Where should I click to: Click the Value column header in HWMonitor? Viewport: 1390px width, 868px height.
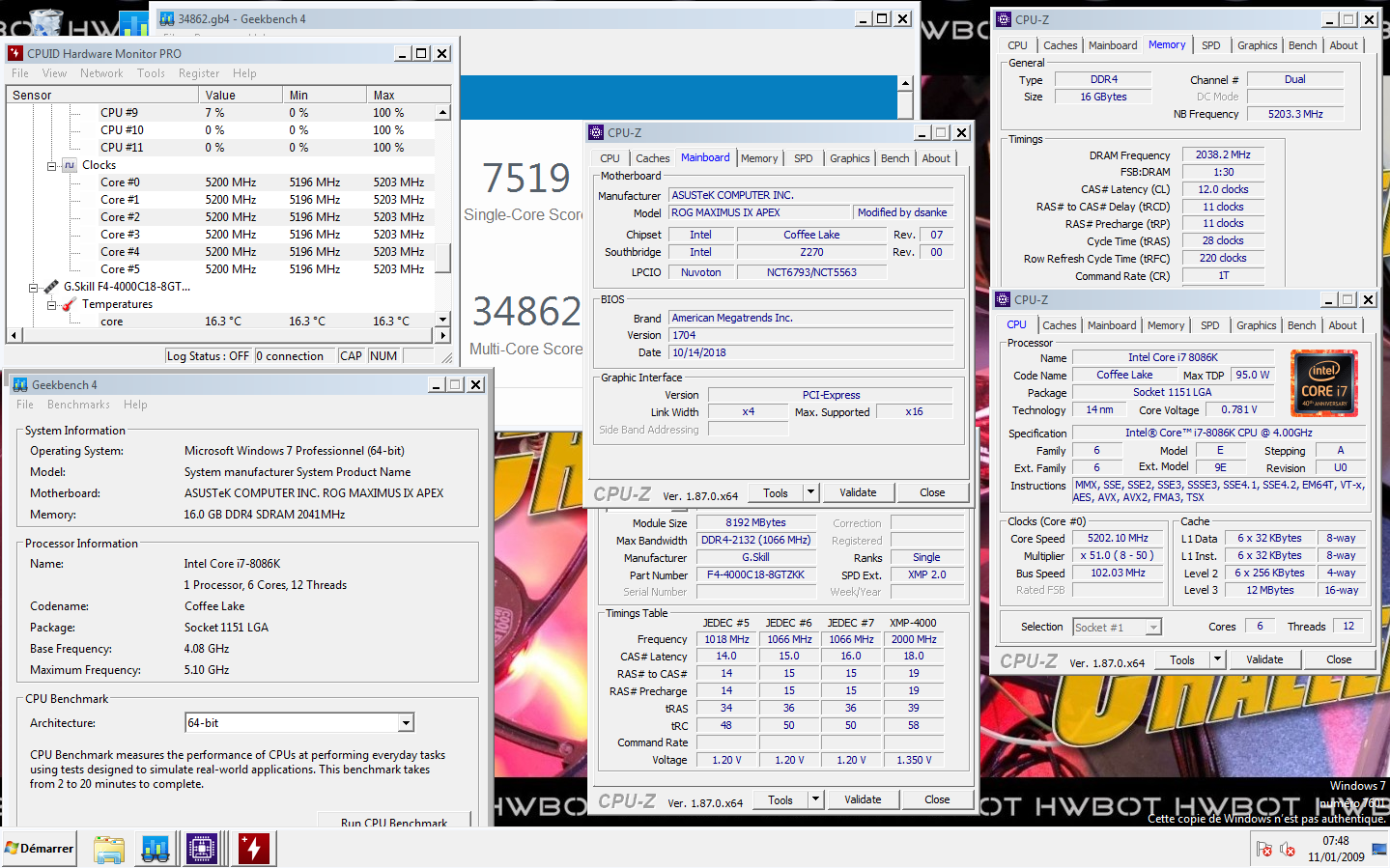click(241, 95)
